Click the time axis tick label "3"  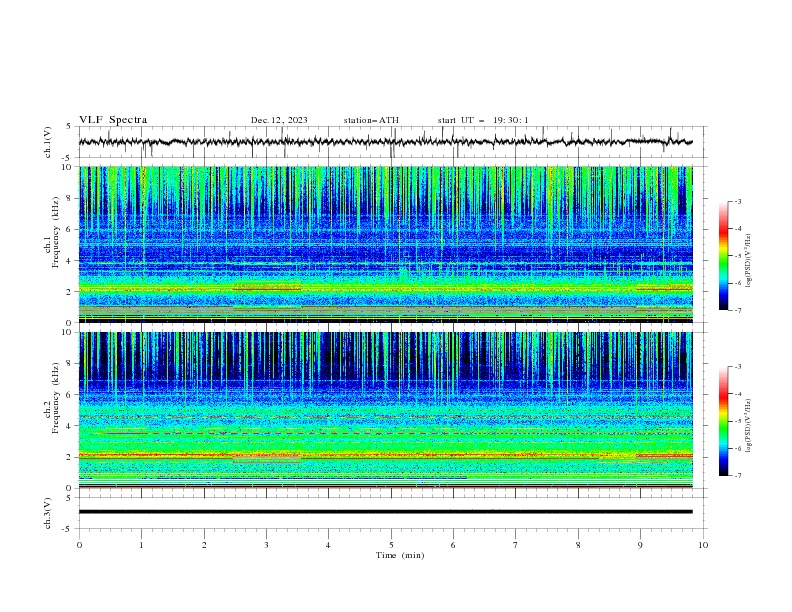[266, 545]
